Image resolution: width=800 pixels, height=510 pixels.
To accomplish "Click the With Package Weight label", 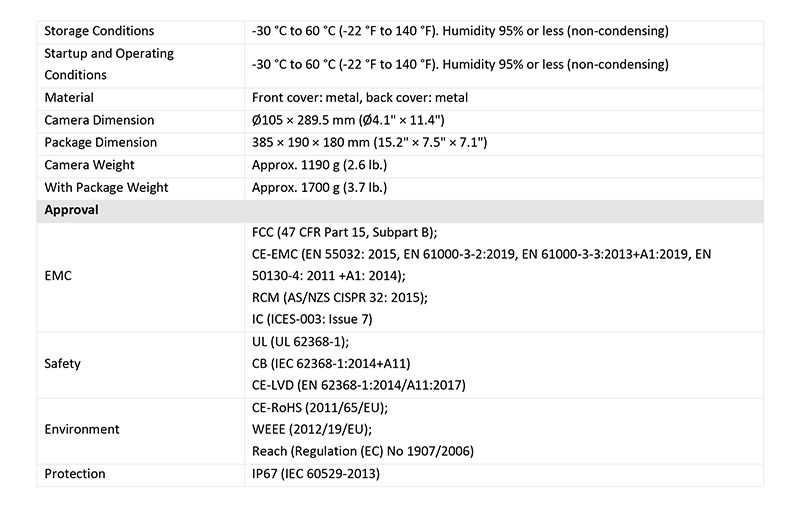I will point(107,187).
